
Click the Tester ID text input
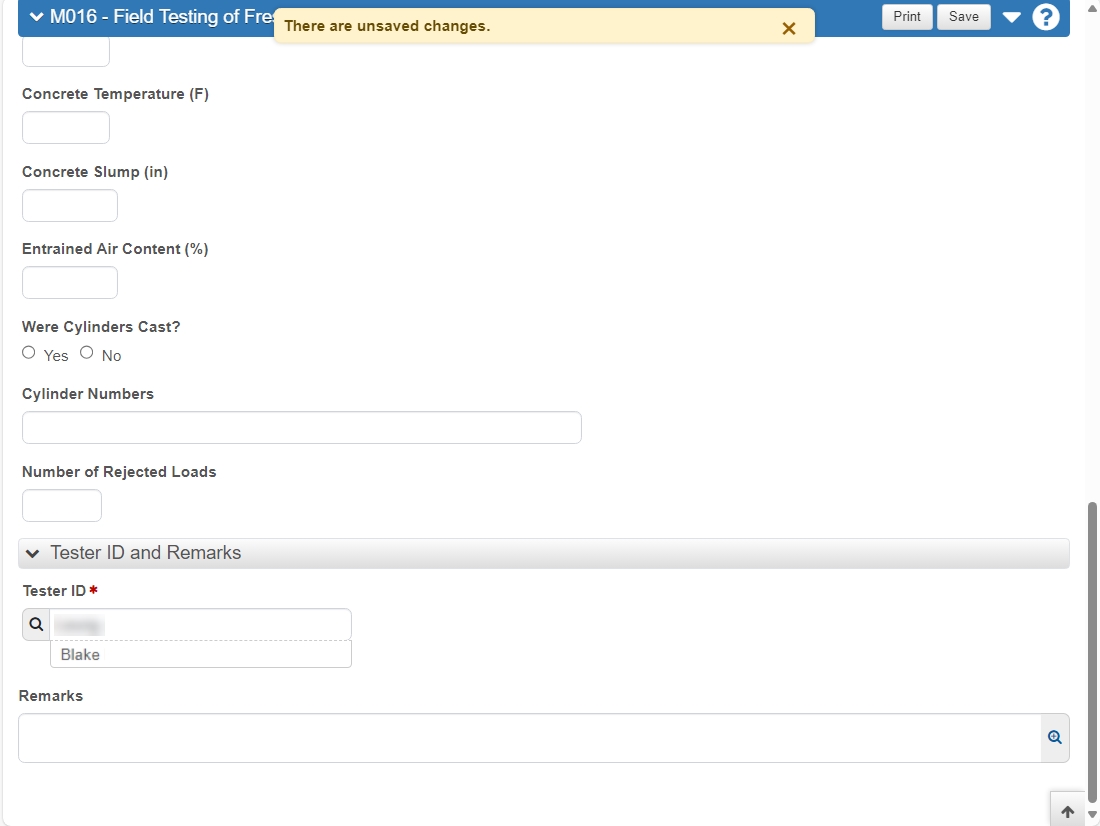point(201,624)
